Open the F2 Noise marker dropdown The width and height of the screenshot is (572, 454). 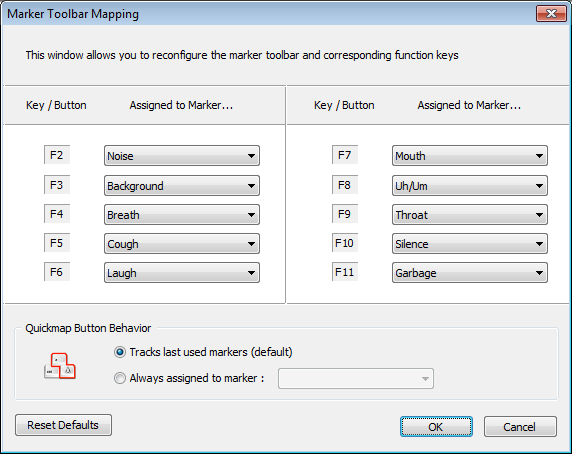click(x=182, y=156)
